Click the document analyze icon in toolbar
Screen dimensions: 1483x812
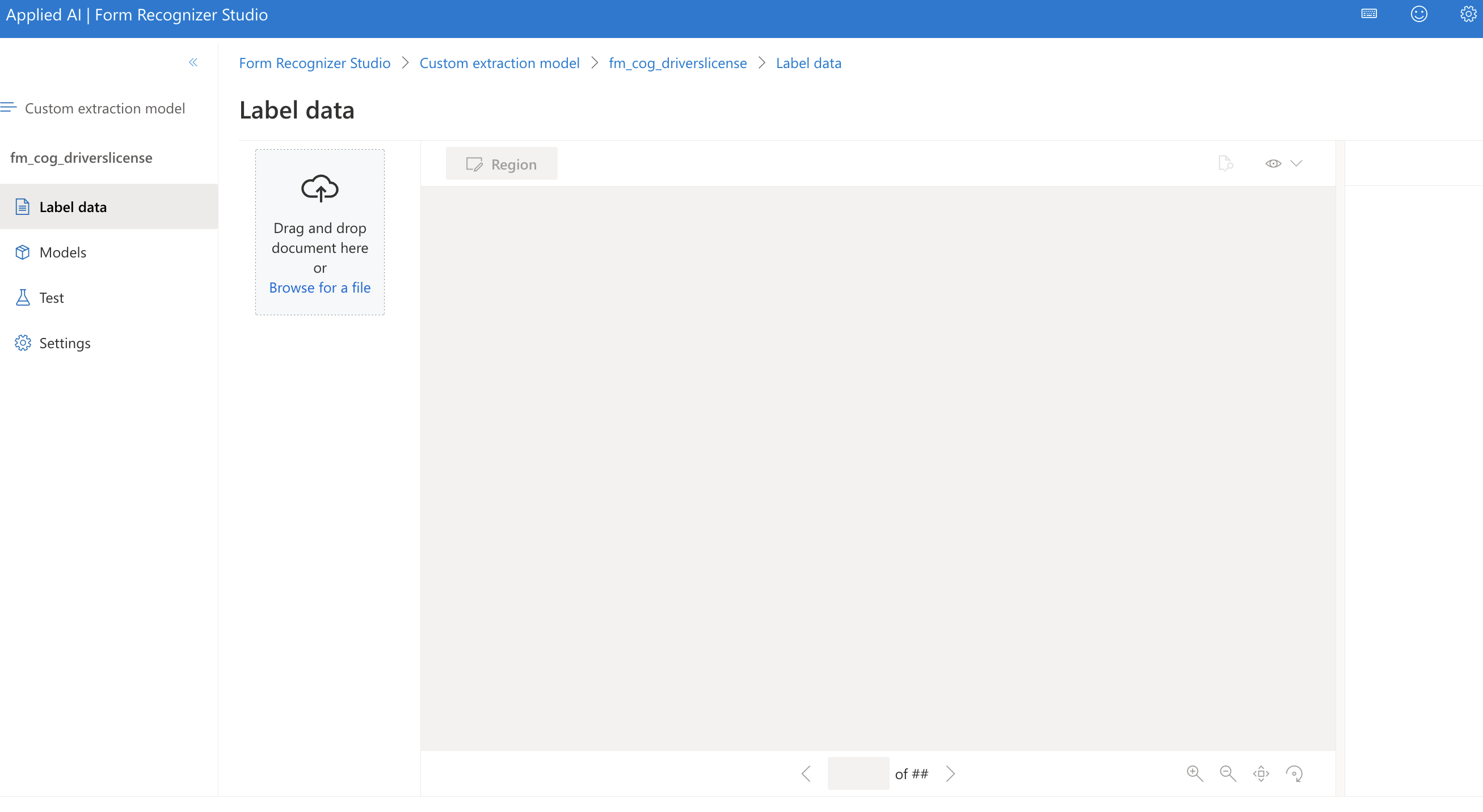tap(1225, 163)
